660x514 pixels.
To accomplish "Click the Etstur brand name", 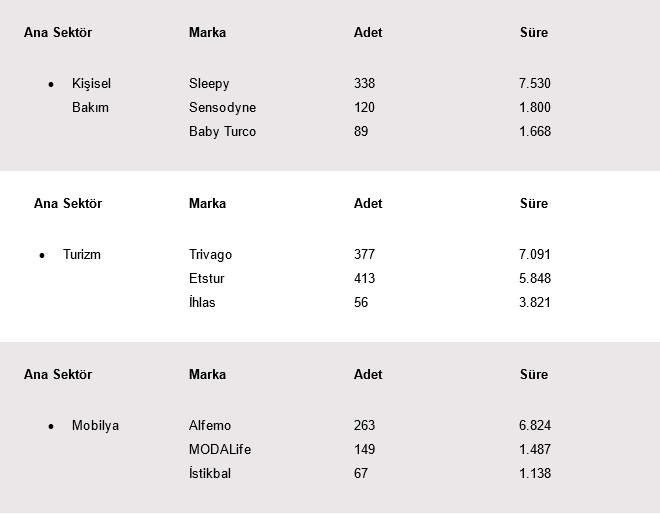I will 207,279.
